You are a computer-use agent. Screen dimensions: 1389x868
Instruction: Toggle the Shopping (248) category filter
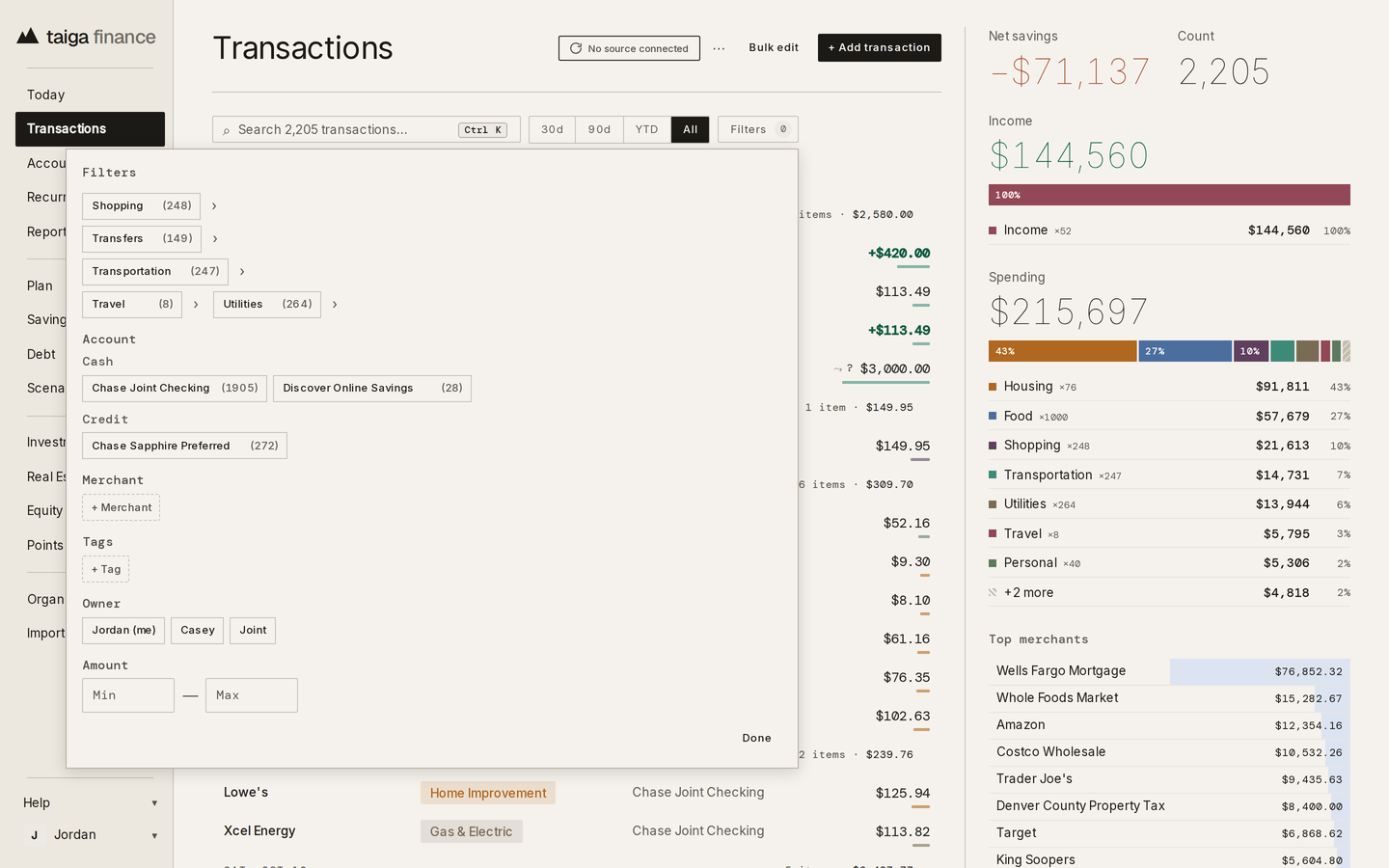(141, 206)
